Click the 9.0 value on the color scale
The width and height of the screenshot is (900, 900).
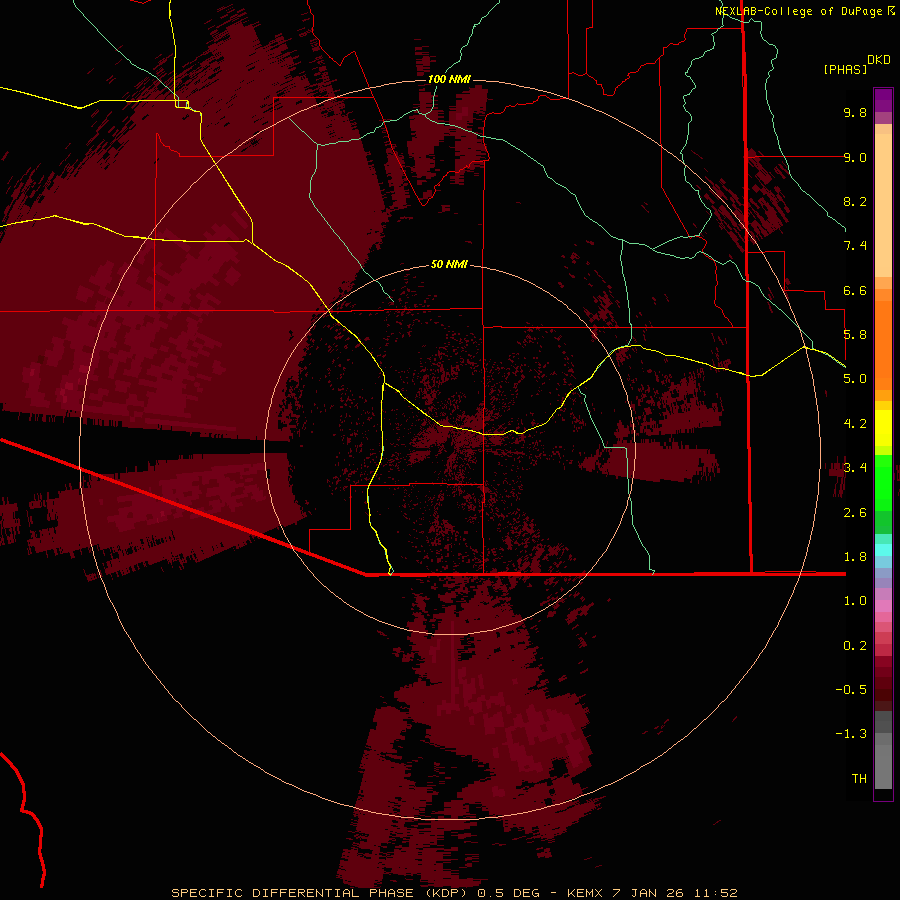point(855,157)
